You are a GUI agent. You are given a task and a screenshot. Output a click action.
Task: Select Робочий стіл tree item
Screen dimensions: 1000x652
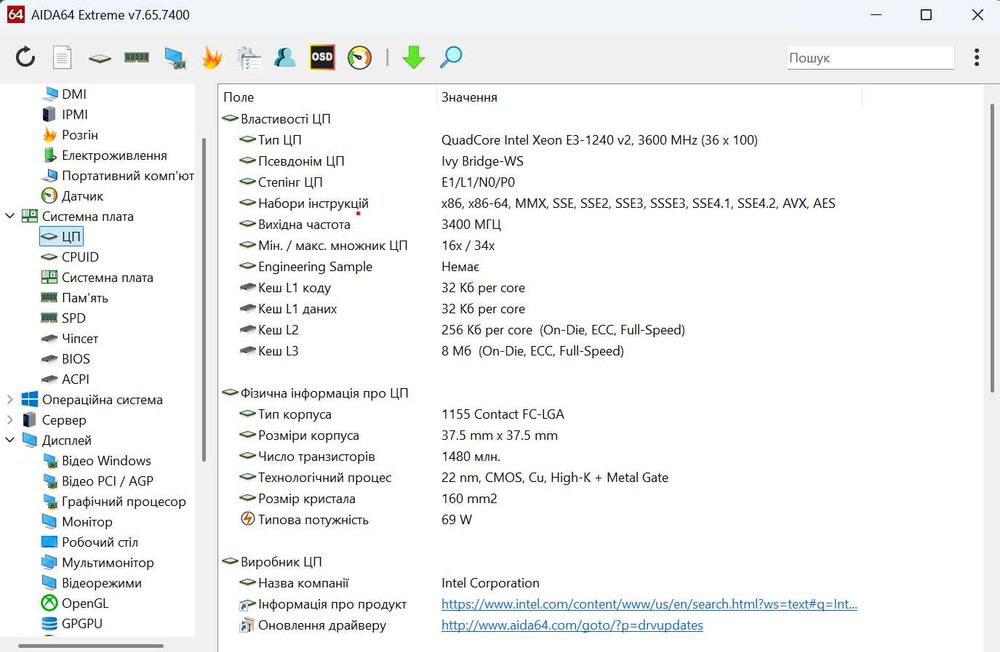coord(90,543)
